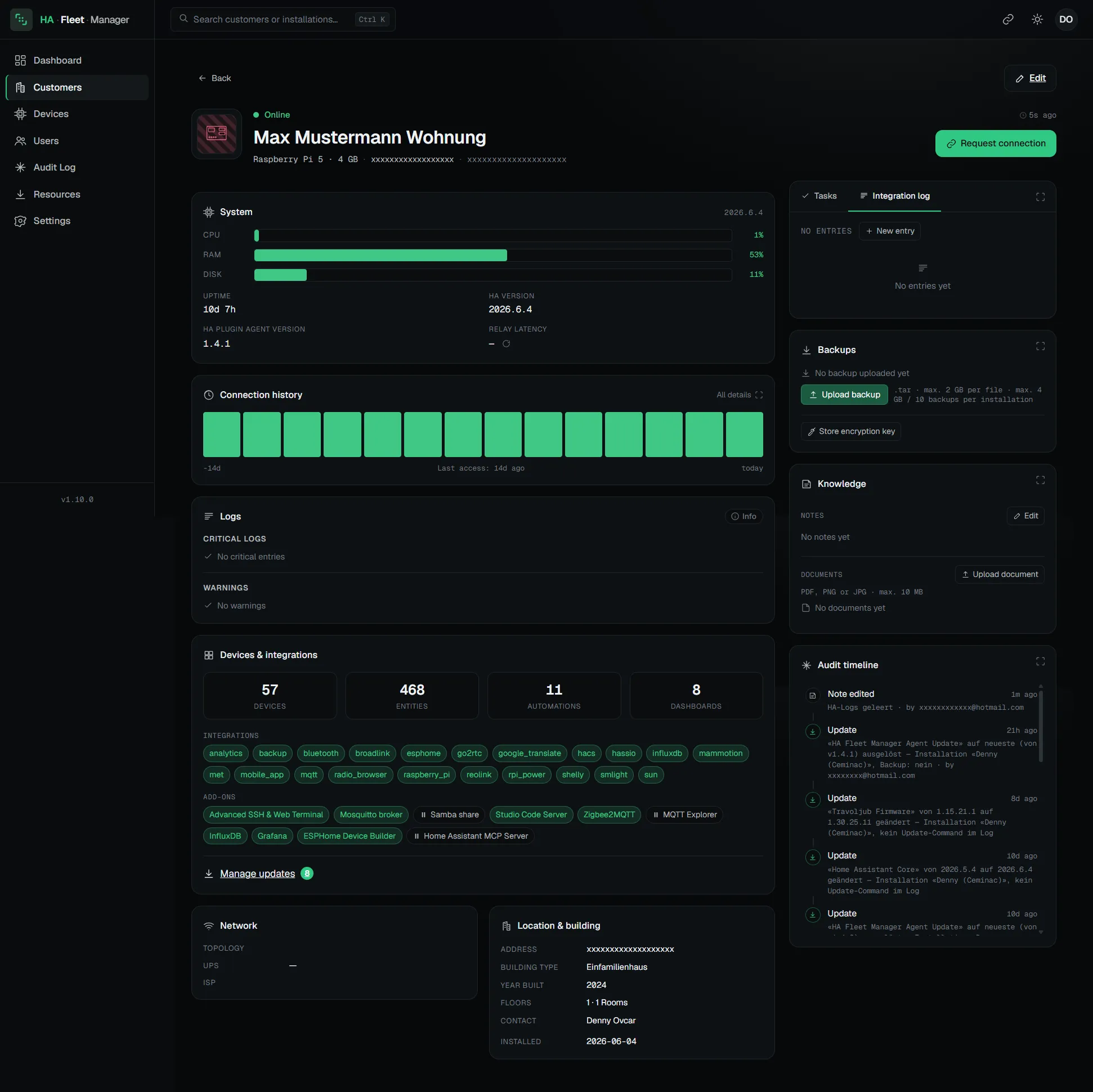Expand the Knowledge panel to fullscreen
Viewport: 1093px width, 1092px height.
(1040, 480)
